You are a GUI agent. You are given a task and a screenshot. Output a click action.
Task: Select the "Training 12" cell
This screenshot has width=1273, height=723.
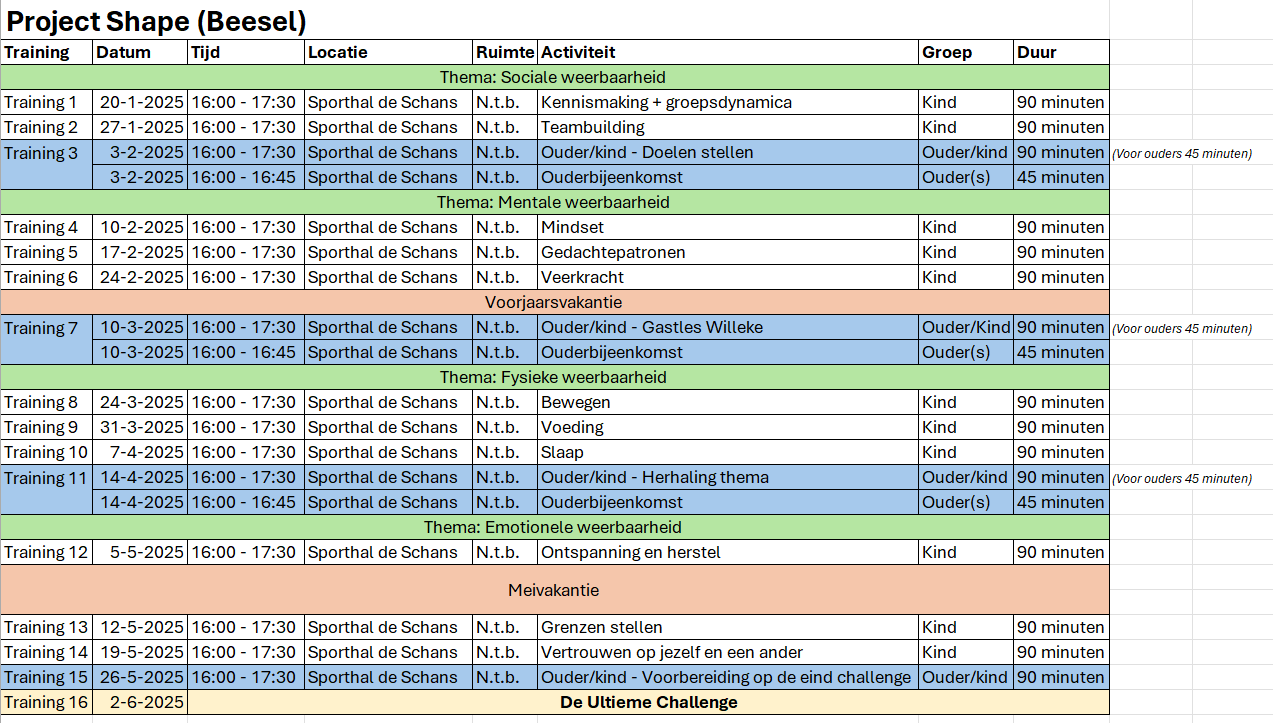47,552
